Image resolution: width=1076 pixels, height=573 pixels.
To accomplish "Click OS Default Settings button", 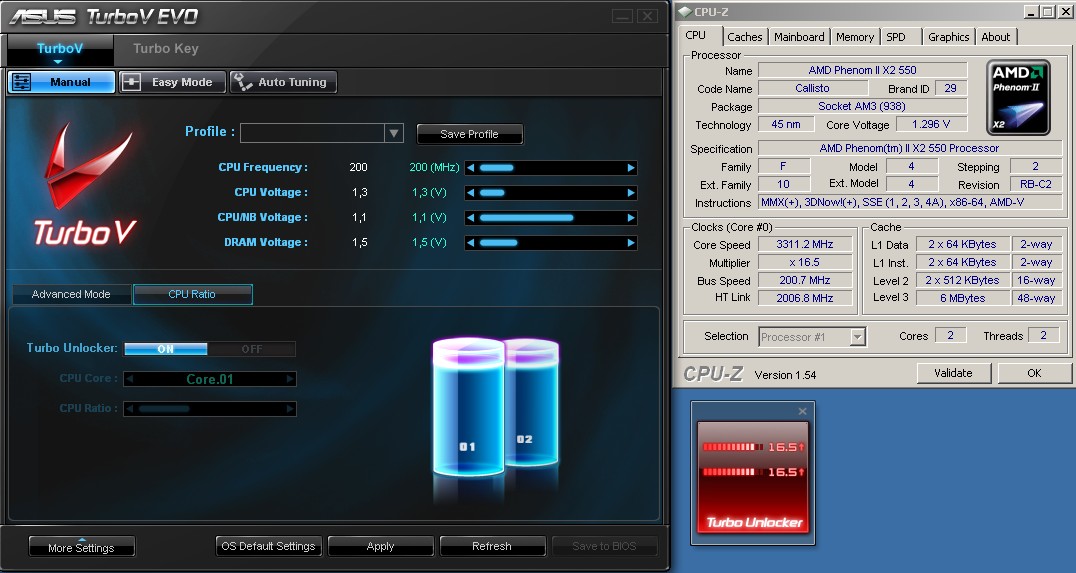I will pos(268,546).
